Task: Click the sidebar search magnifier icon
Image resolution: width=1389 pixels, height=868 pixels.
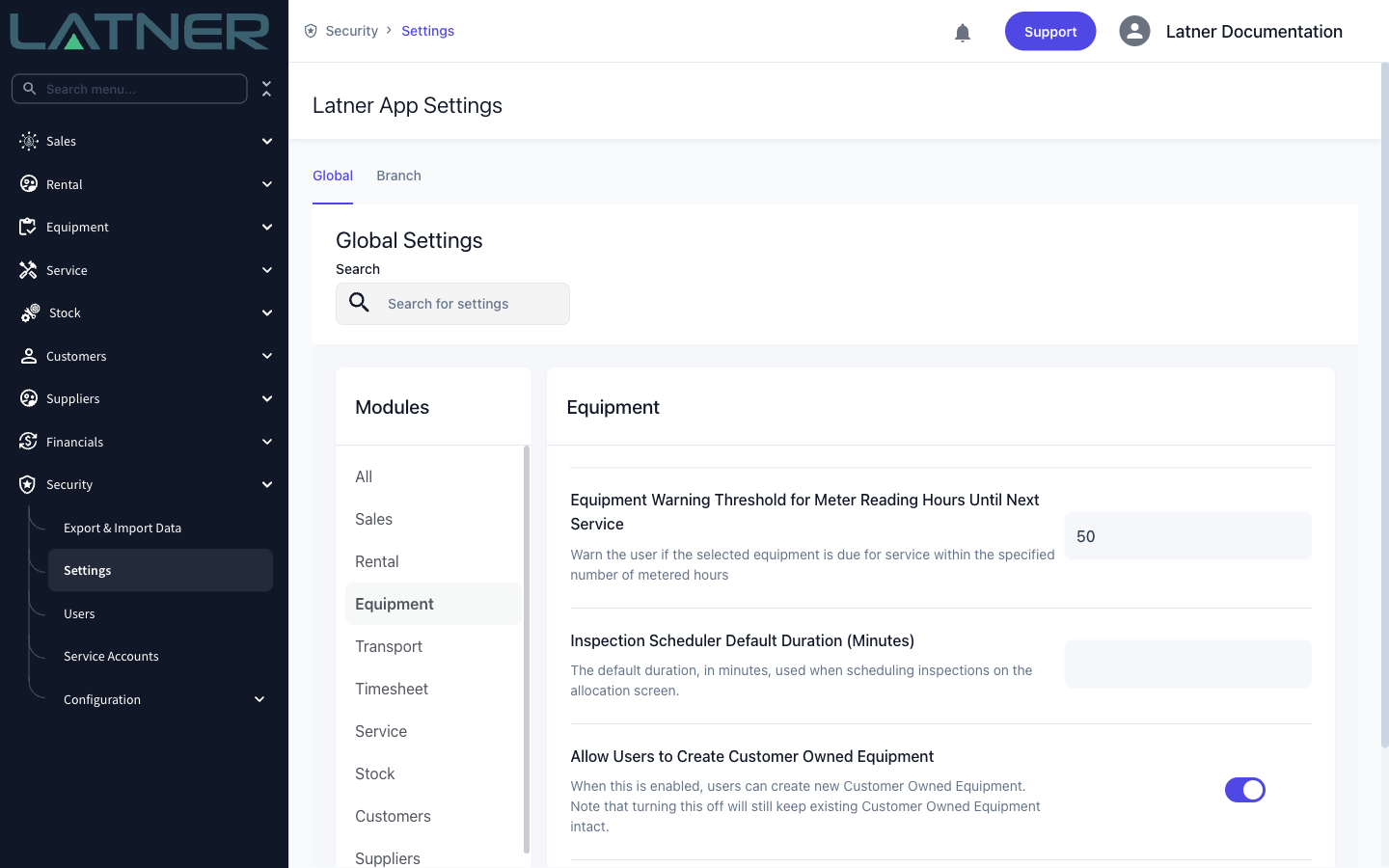Action: tap(30, 89)
